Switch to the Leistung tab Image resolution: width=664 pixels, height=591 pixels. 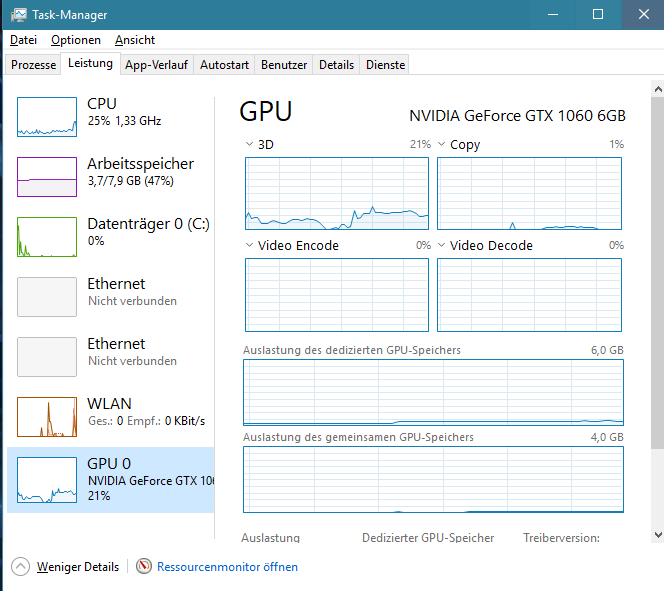90,64
